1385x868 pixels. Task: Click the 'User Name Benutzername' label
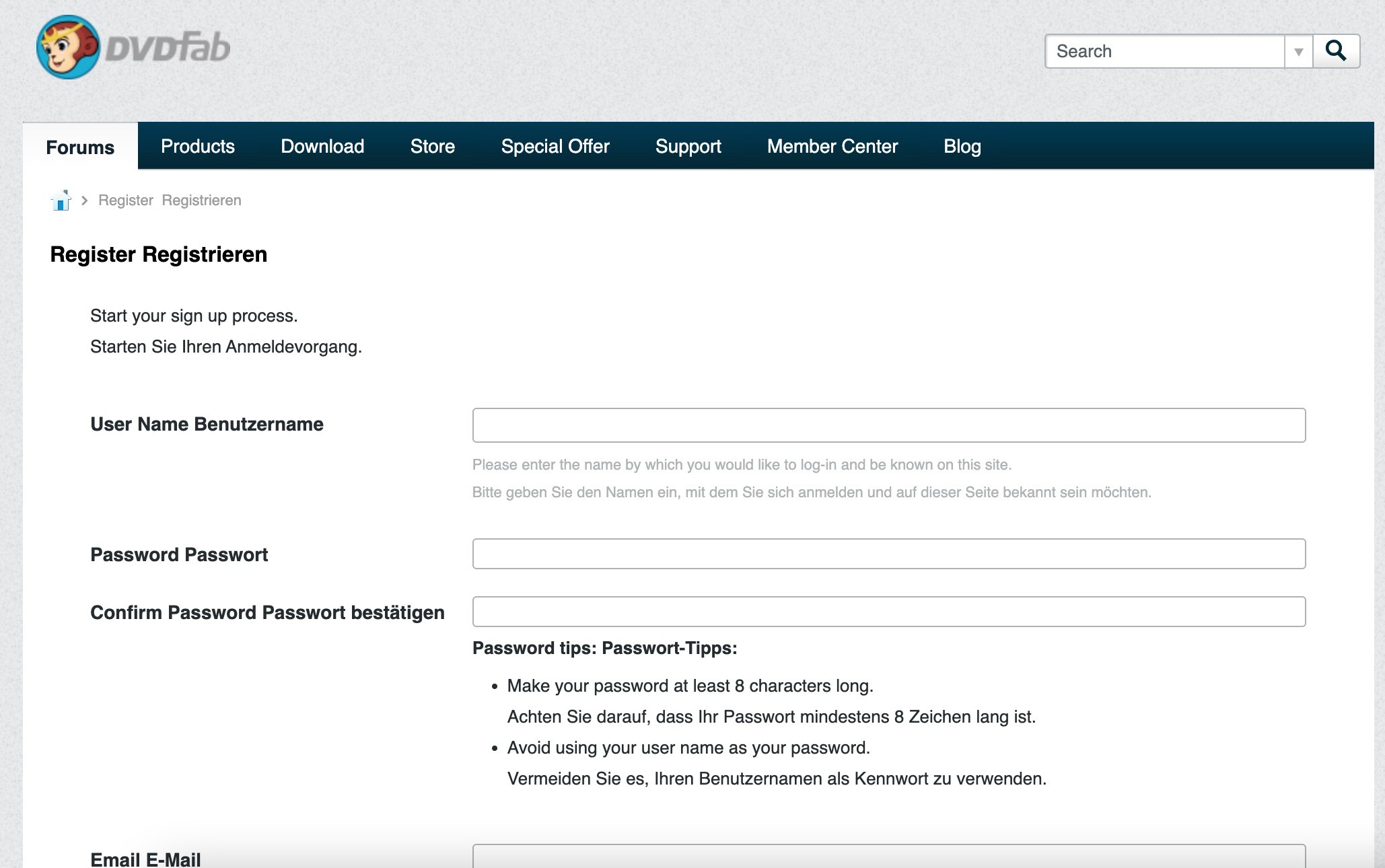(x=207, y=424)
